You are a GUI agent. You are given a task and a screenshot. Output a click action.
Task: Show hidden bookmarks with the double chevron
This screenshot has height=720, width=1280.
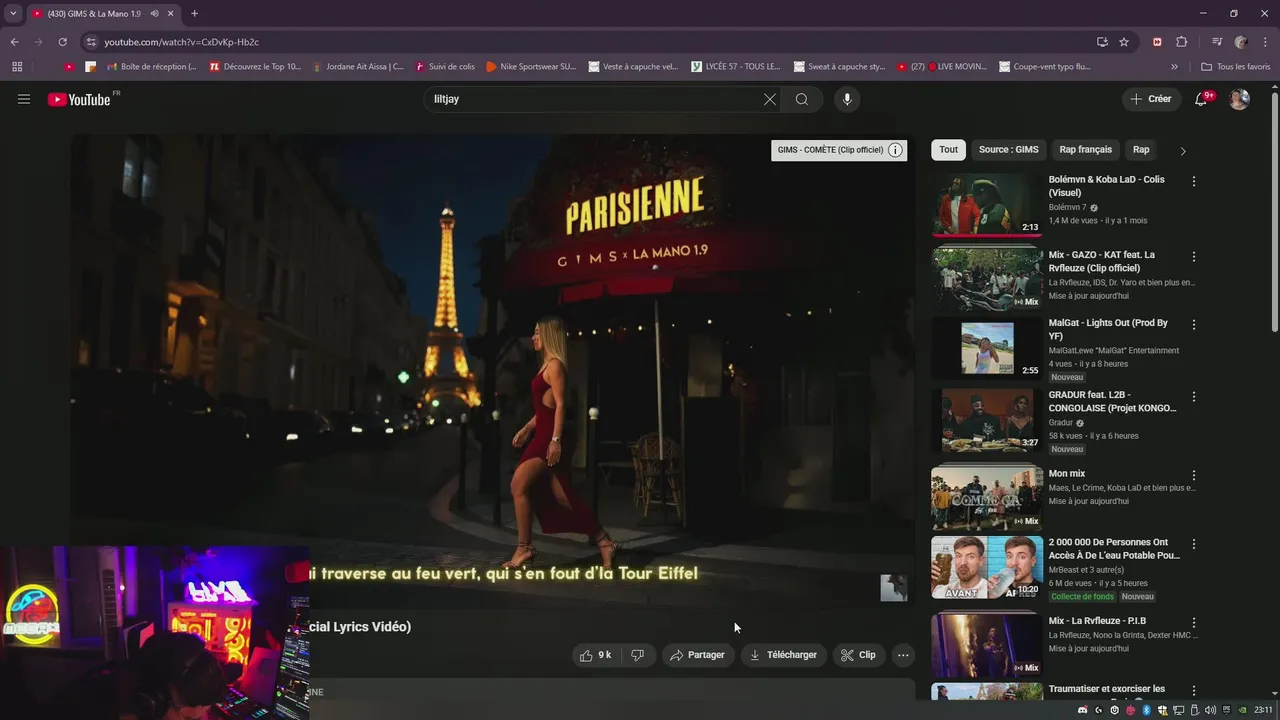coord(1174,67)
